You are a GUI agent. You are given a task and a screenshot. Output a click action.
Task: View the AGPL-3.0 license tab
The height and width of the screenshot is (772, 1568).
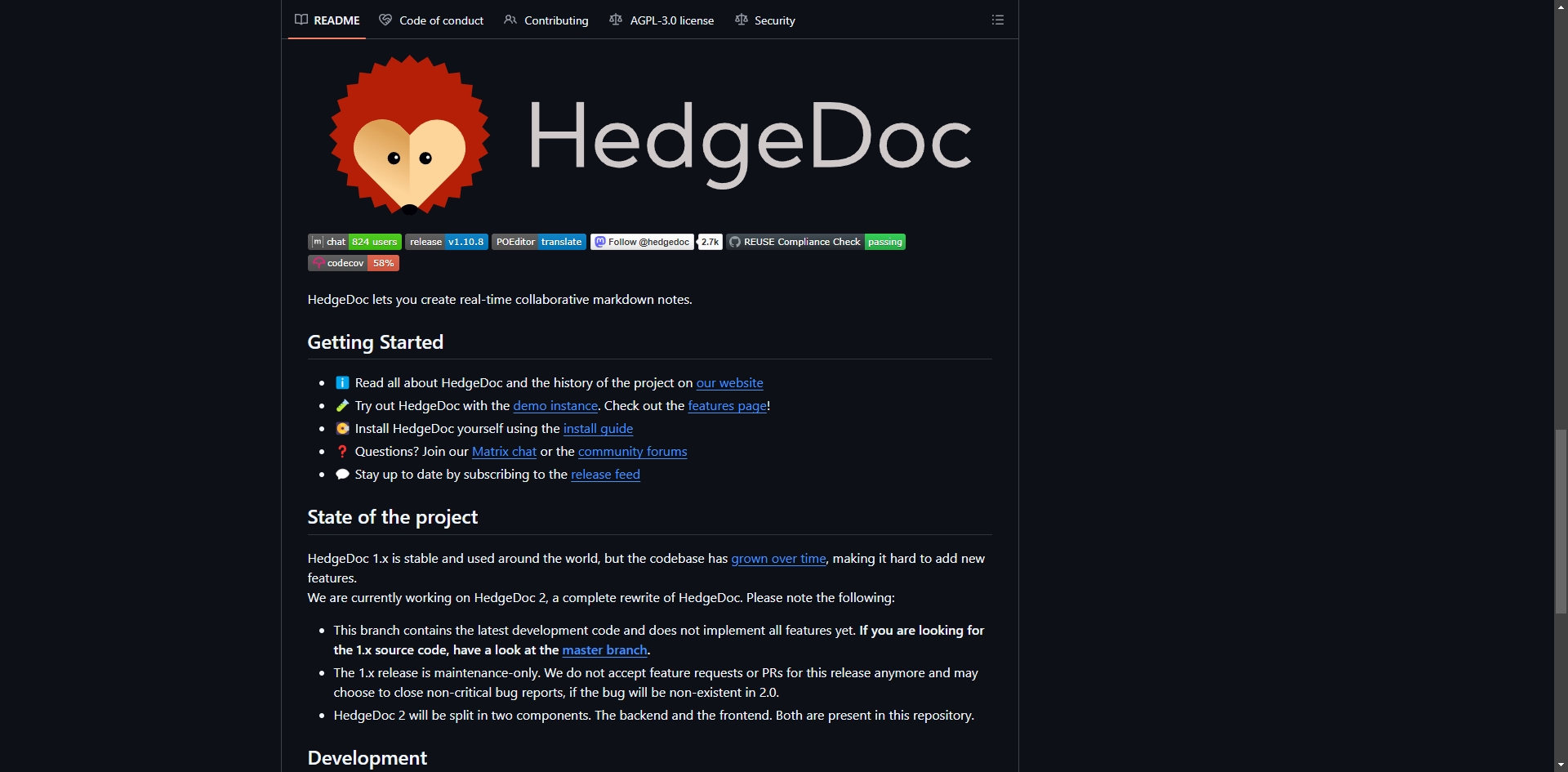point(661,20)
